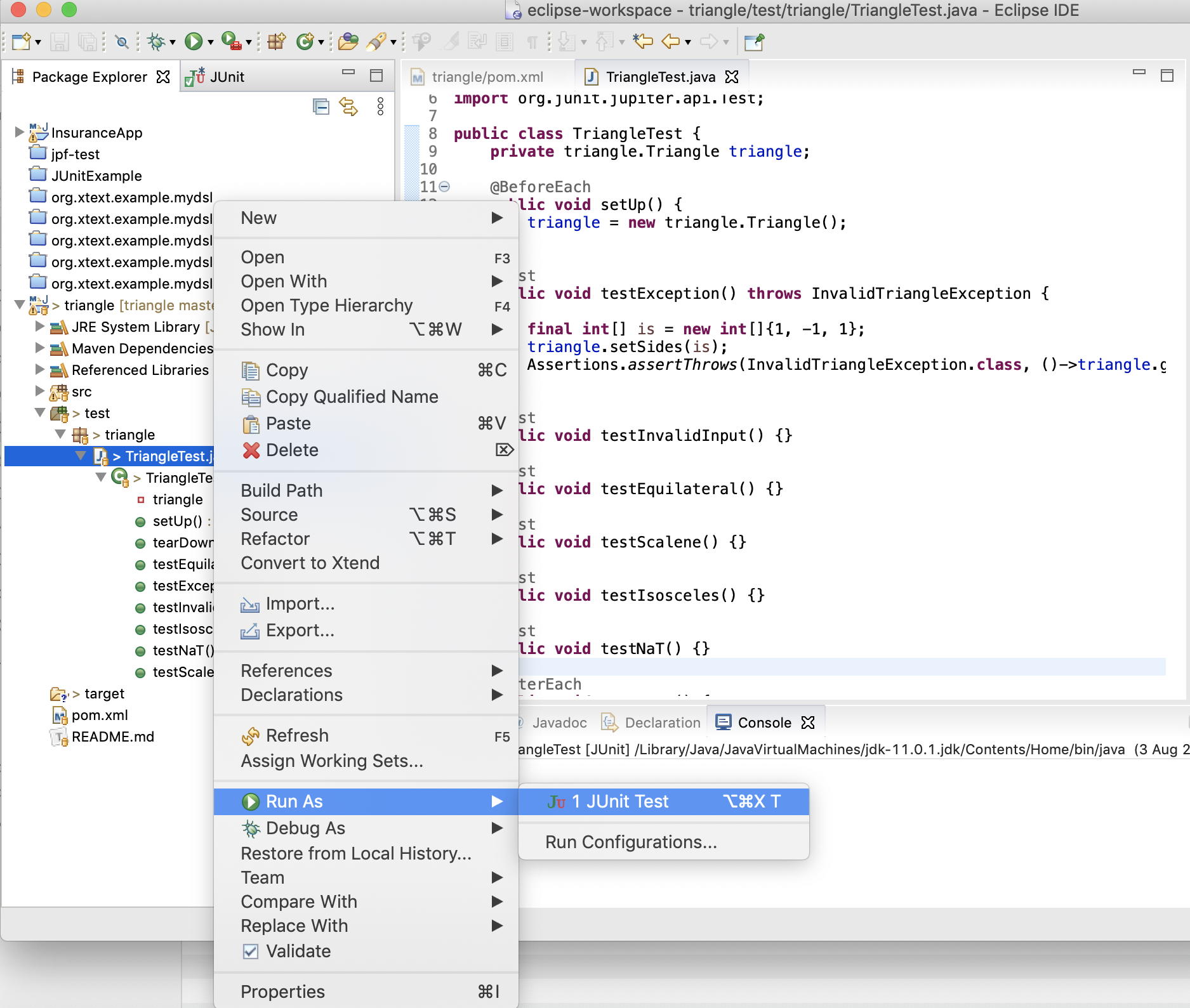Select 1 JUnit Test in the submenu
Image resolution: width=1190 pixels, height=1008 pixels.
(x=664, y=802)
